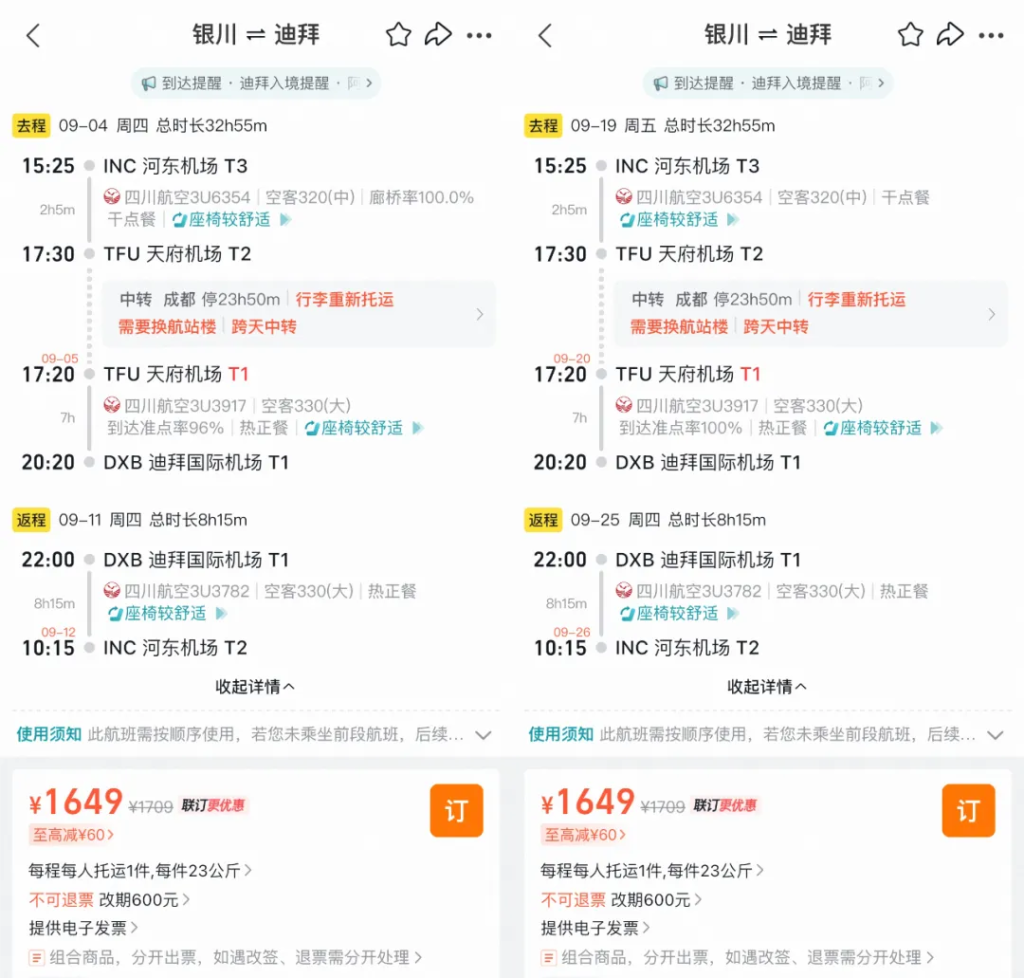Open 至高减¥60 discount tag, left panel
The width and height of the screenshot is (1024, 978).
(72, 834)
